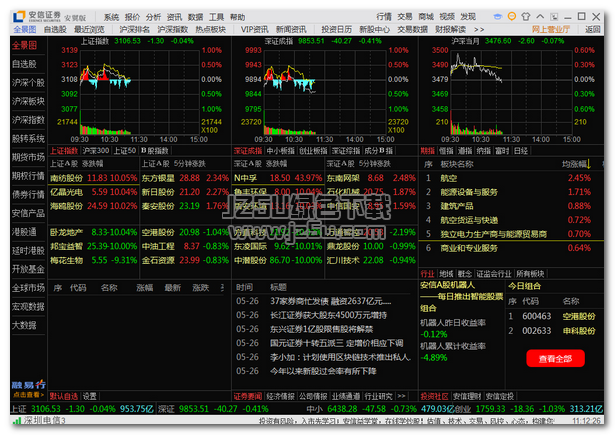The width and height of the screenshot is (615, 435).
Task: Click the green signal bars status icon
Action: (x=17, y=421)
